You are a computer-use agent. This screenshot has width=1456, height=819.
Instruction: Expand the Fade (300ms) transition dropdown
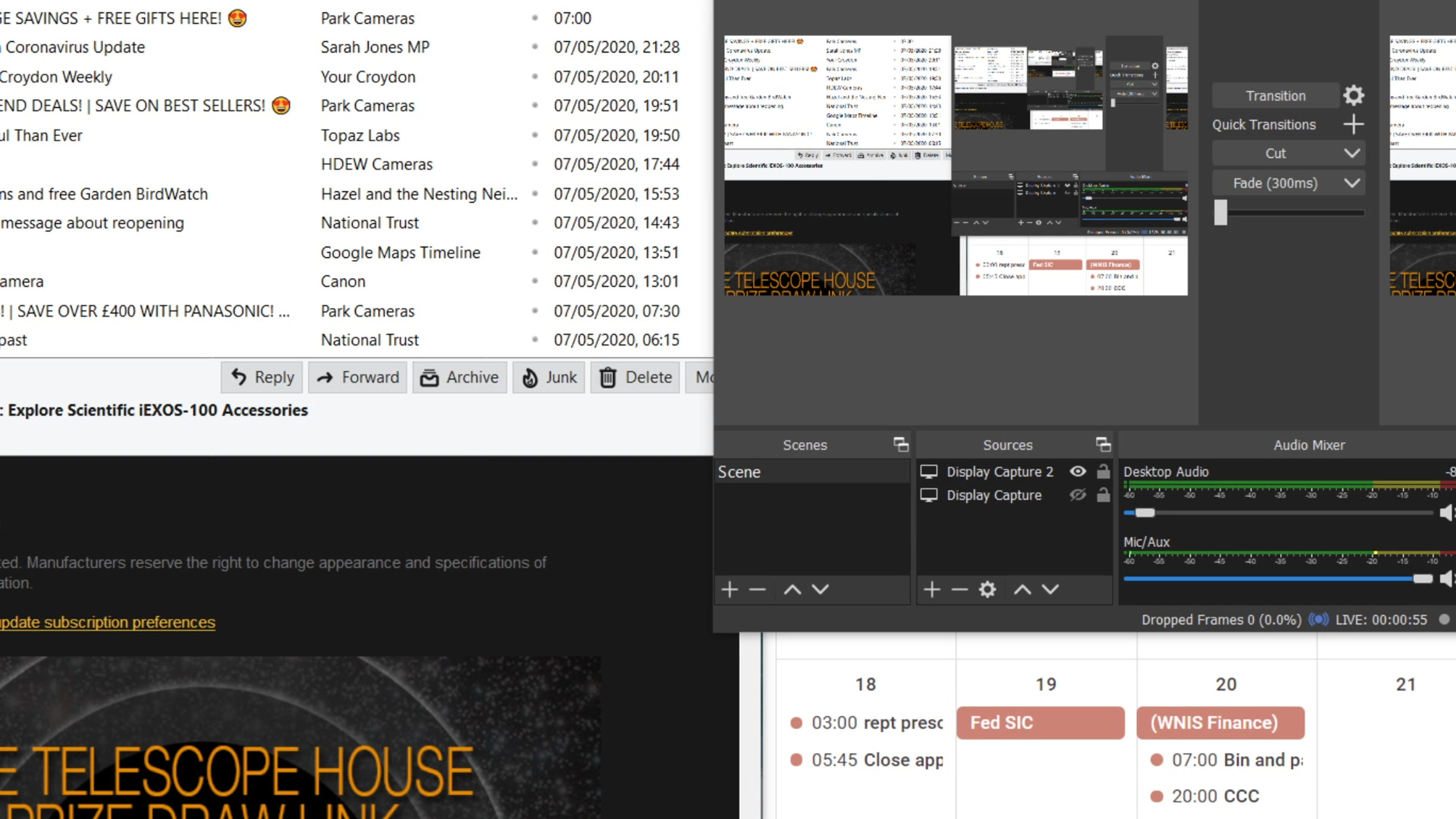[1352, 183]
